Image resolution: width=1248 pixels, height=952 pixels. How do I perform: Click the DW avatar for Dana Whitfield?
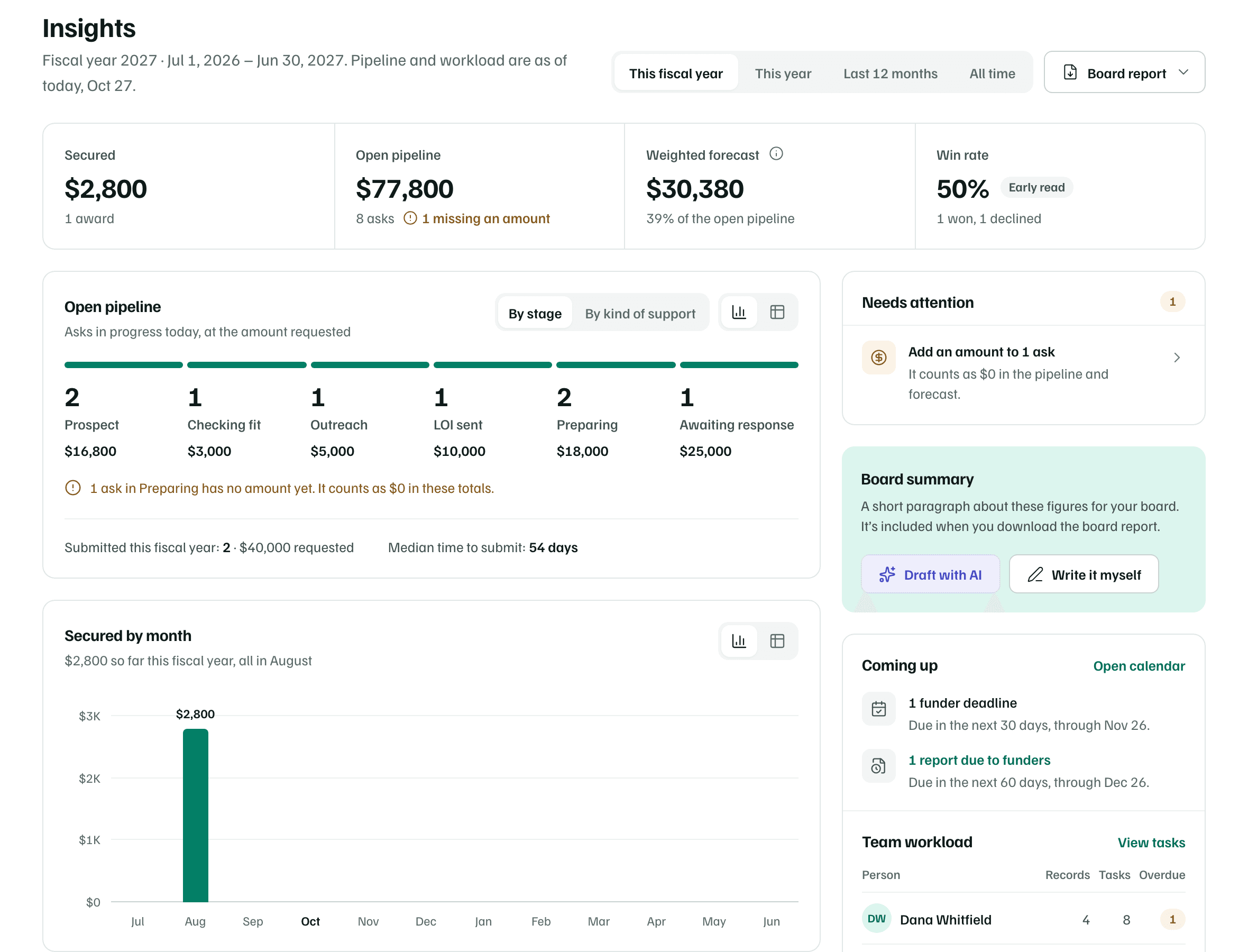(x=876, y=919)
